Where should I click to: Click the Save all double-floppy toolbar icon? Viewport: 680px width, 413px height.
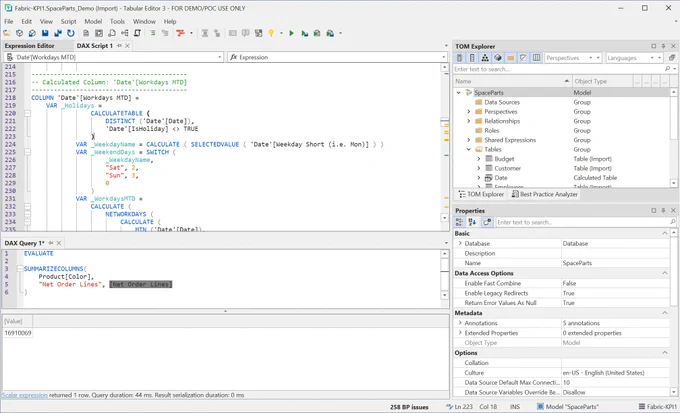(x=58, y=33)
